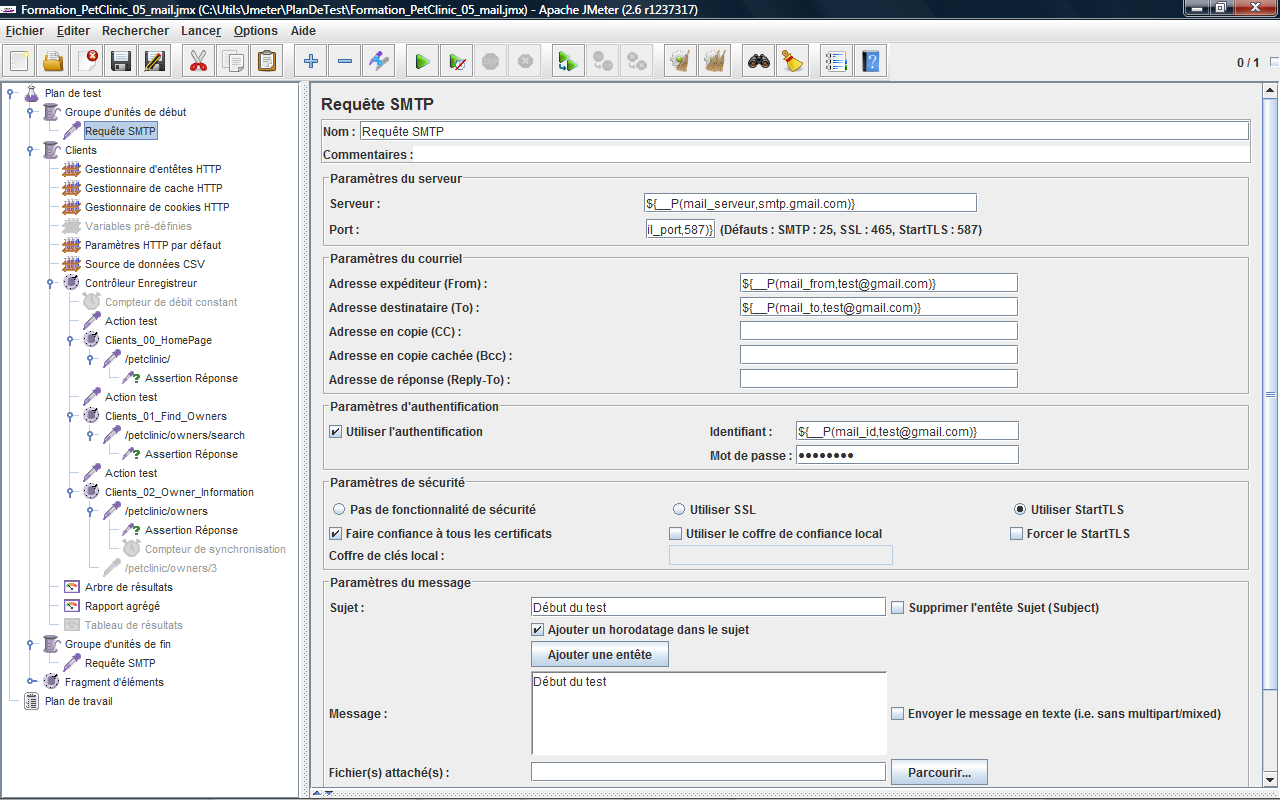The height and width of the screenshot is (800, 1280).
Task: Open the Help book icon in the toolbar
Action: (871, 62)
